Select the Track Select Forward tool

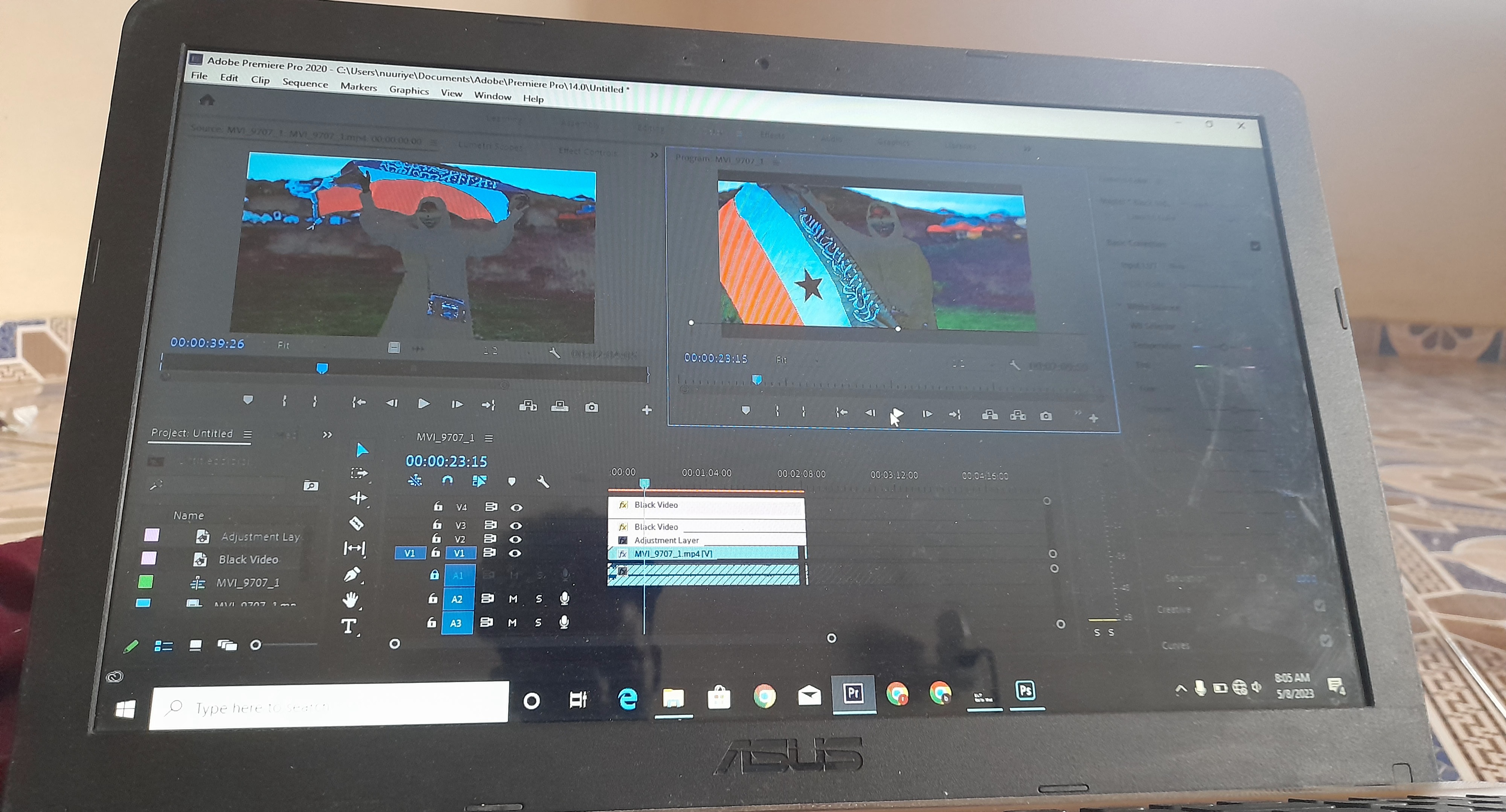point(359,474)
